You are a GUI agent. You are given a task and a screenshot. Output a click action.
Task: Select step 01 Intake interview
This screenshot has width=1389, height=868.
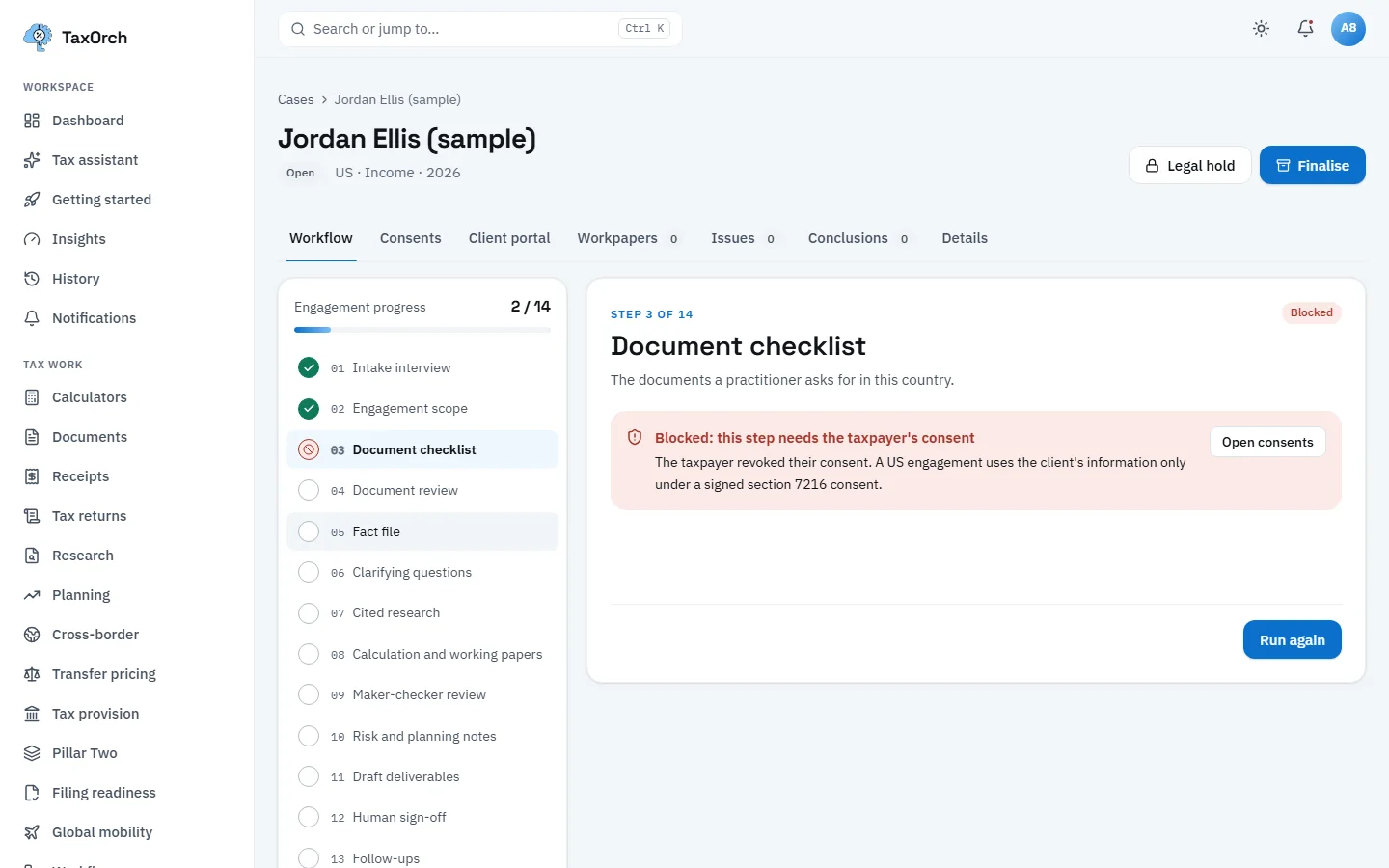click(x=422, y=367)
